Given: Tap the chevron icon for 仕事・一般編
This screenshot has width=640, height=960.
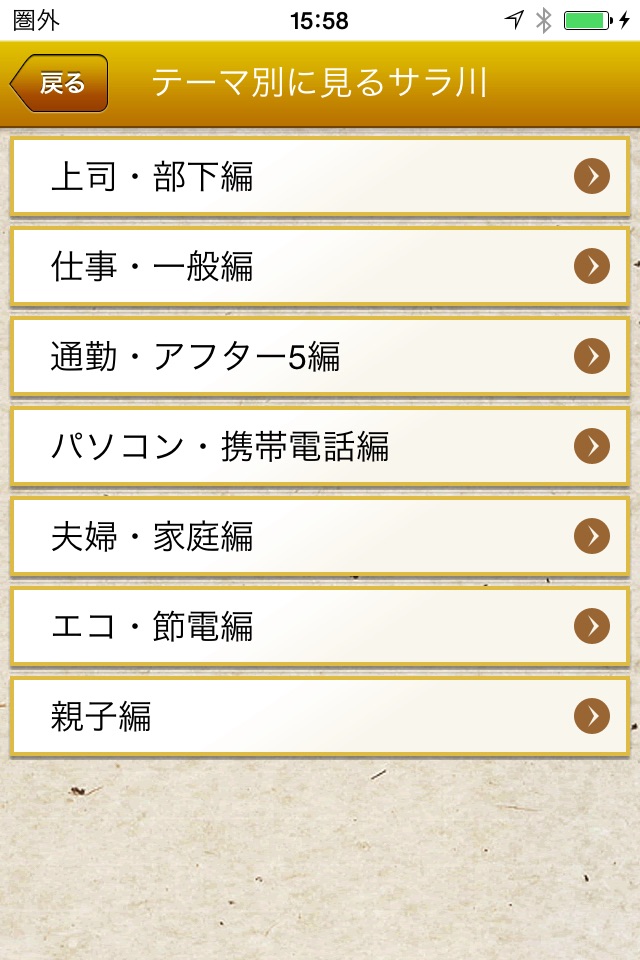Looking at the screenshot, I should click(592, 266).
